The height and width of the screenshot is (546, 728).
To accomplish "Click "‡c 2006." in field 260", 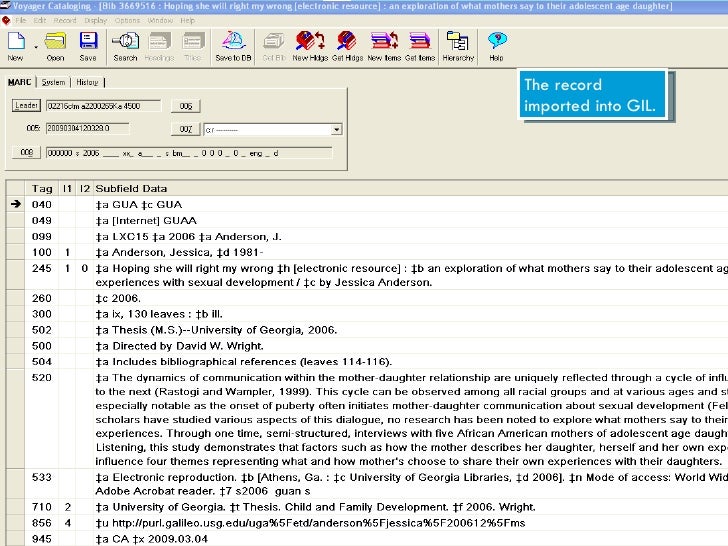I will [118, 298].
